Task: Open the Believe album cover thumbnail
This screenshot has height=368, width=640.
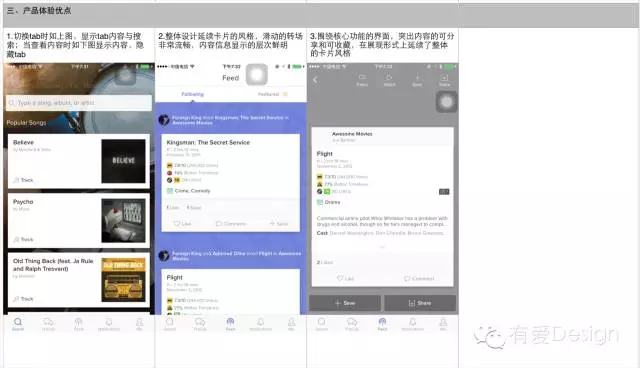Action: click(x=123, y=161)
